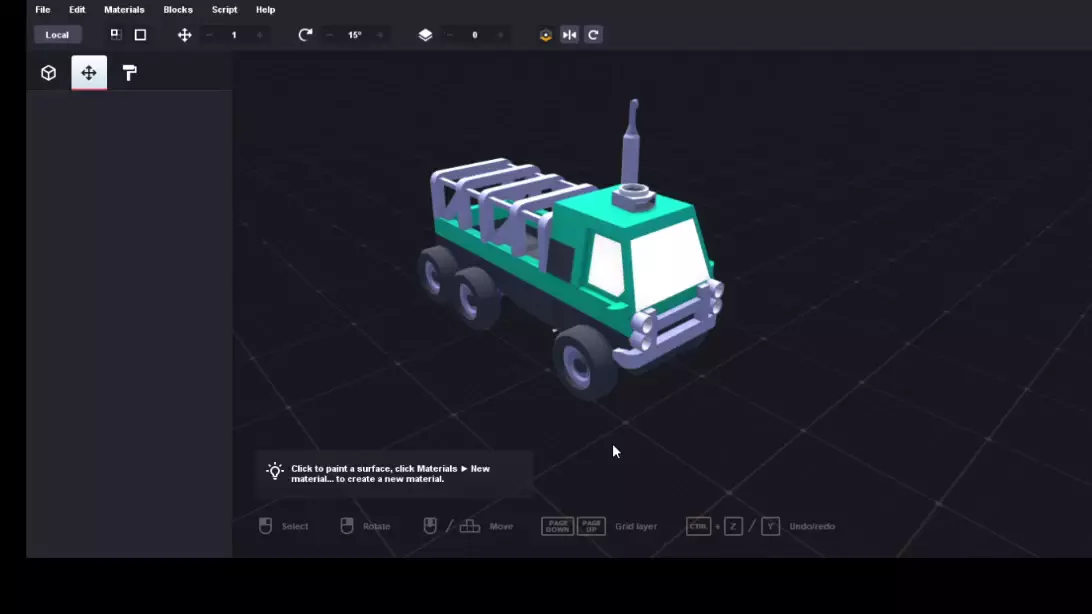Decrease the move snap value
The height and width of the screenshot is (614, 1092).
coord(209,35)
